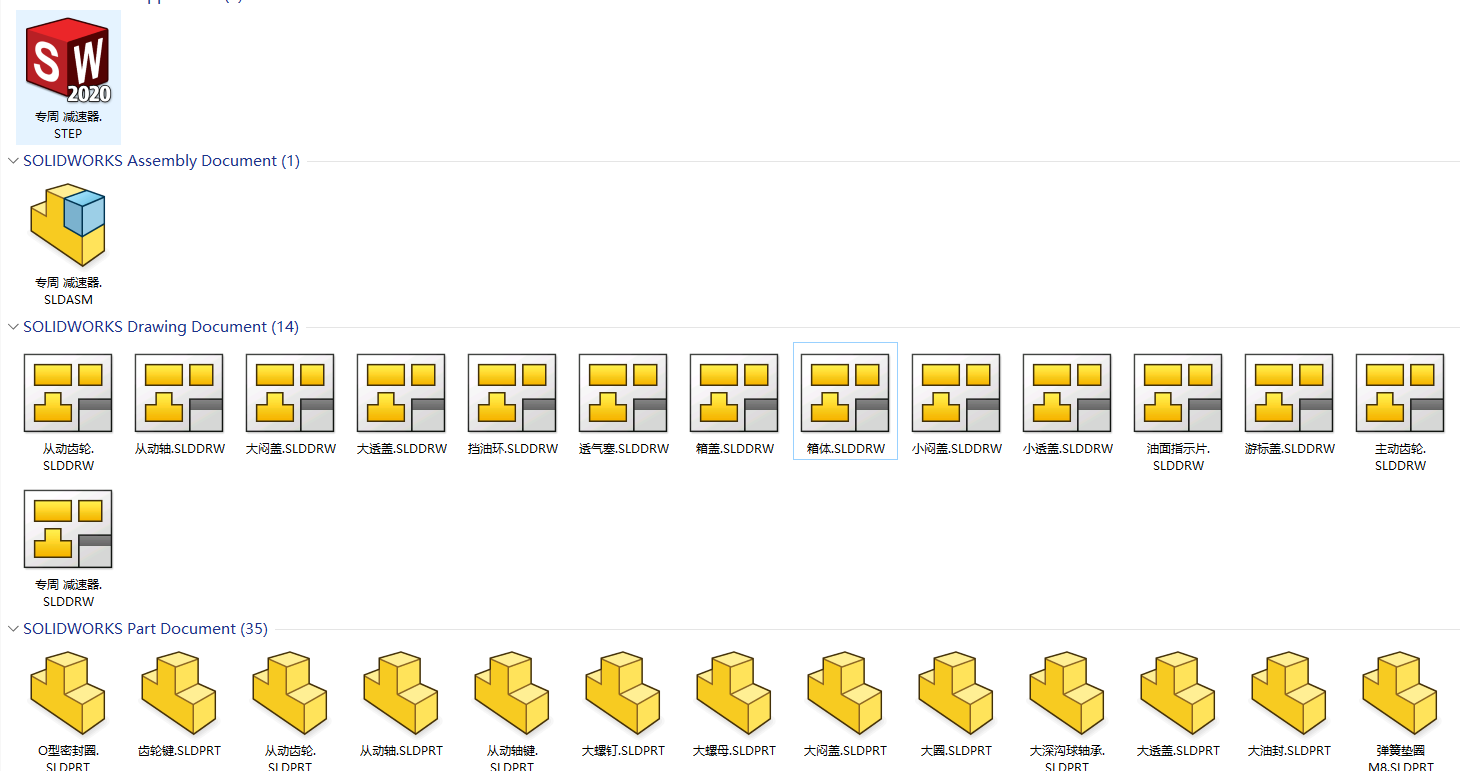This screenshot has height=771, width=1460.
Task: Collapse the SOLIDWORKS Assembly Document group chevron
Action: [x=13, y=161]
